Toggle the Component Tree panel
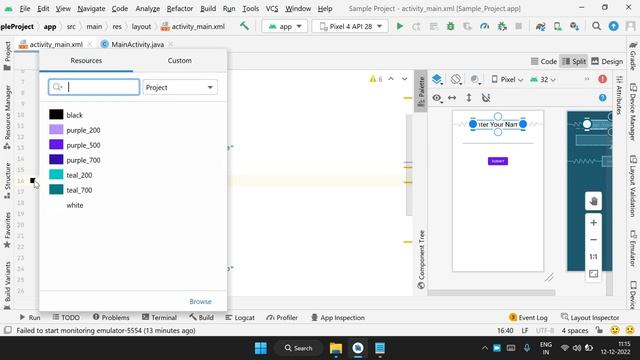The width and height of the screenshot is (640, 360). tap(421, 259)
